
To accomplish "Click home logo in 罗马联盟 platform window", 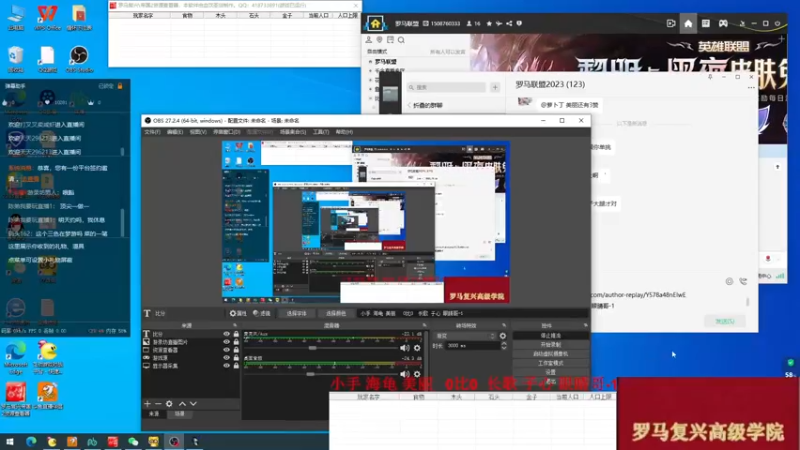I will (376, 23).
